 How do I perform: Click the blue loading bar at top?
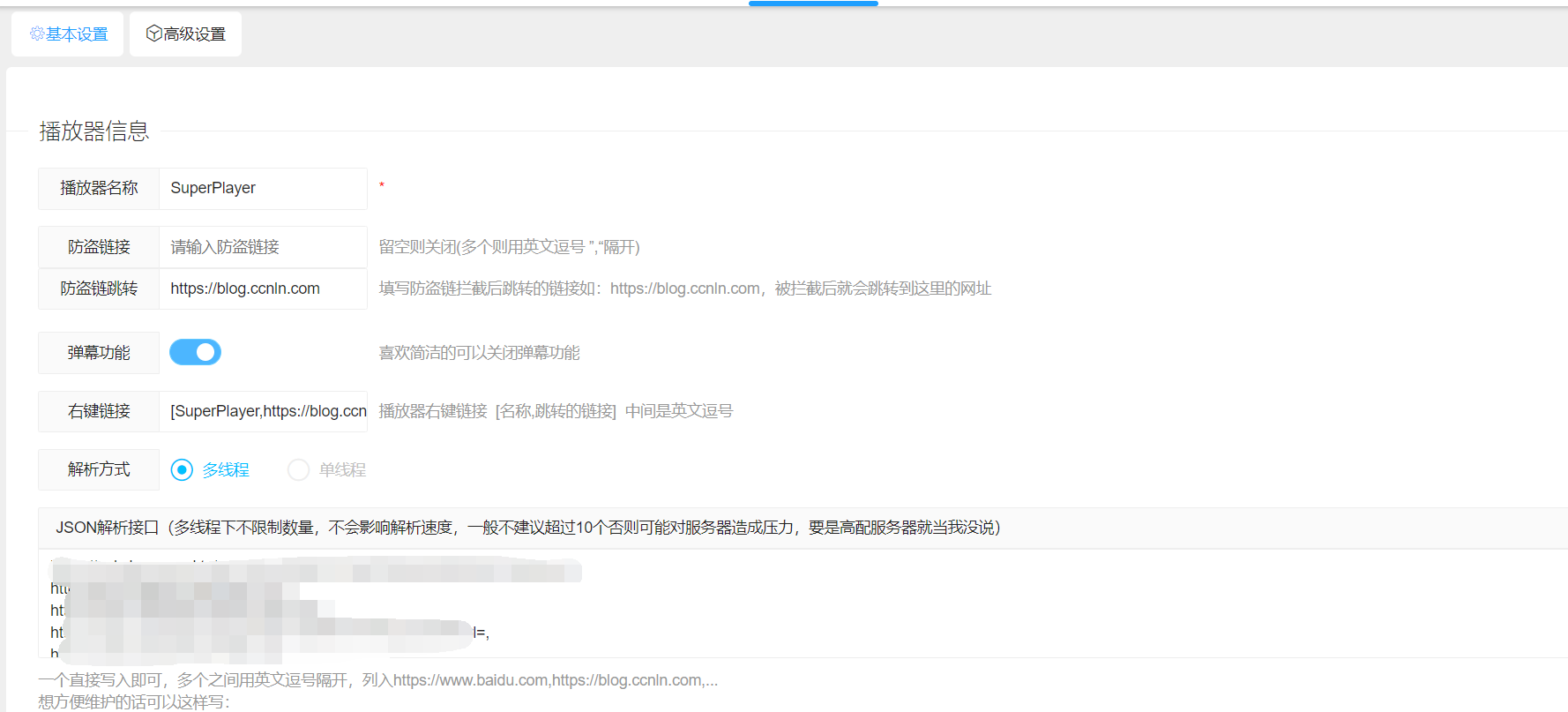(x=813, y=4)
